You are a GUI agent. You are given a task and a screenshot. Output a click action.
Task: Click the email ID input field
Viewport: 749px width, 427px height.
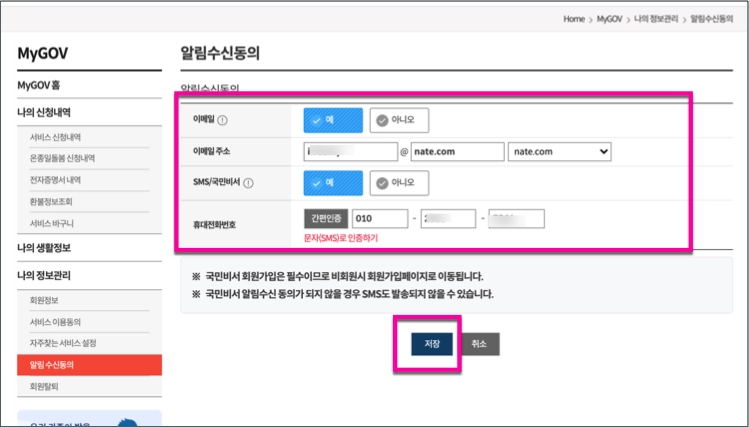coord(351,152)
